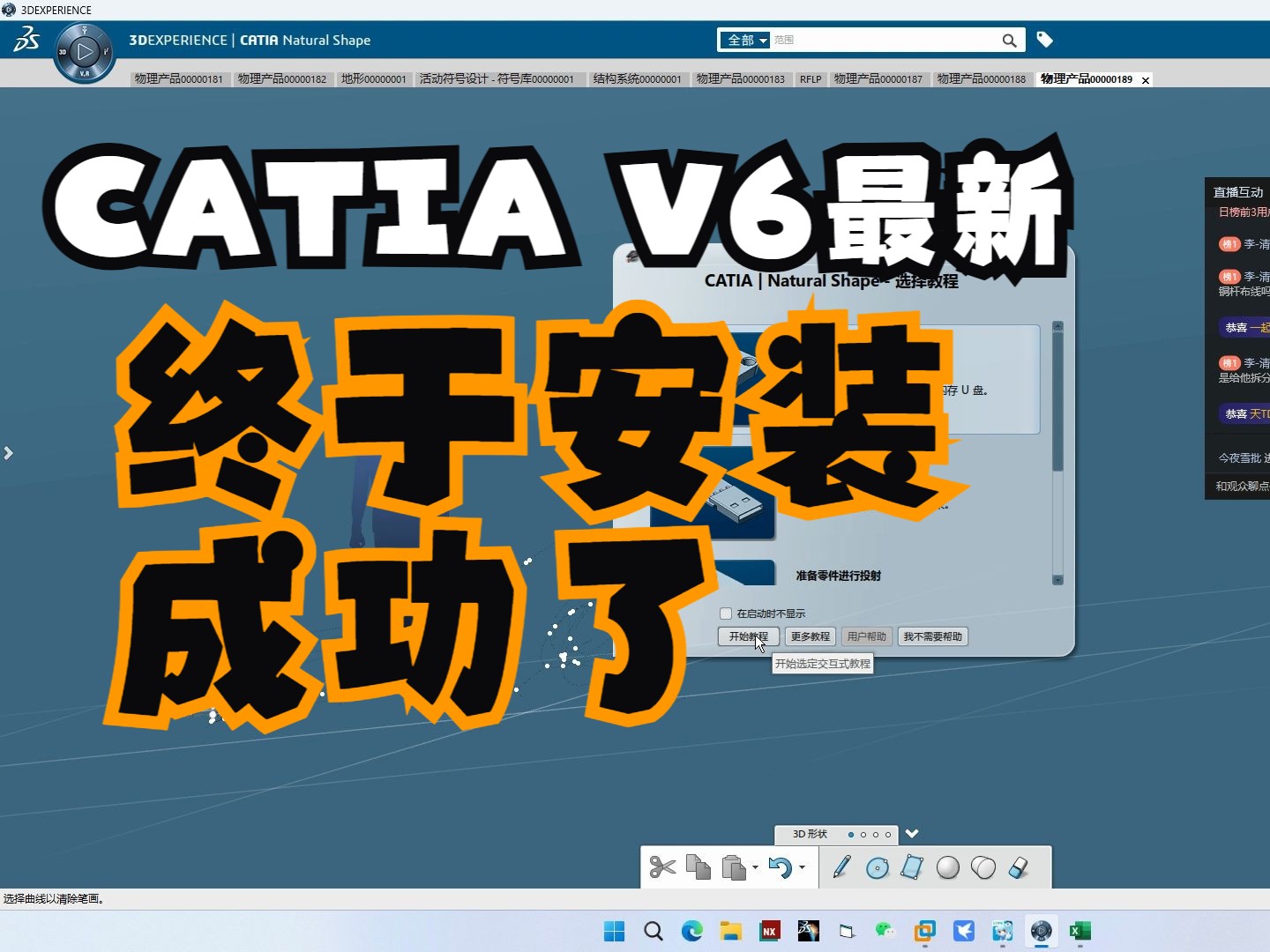Click the Undo arrow icon
The width and height of the screenshot is (1270, 952).
click(x=780, y=867)
